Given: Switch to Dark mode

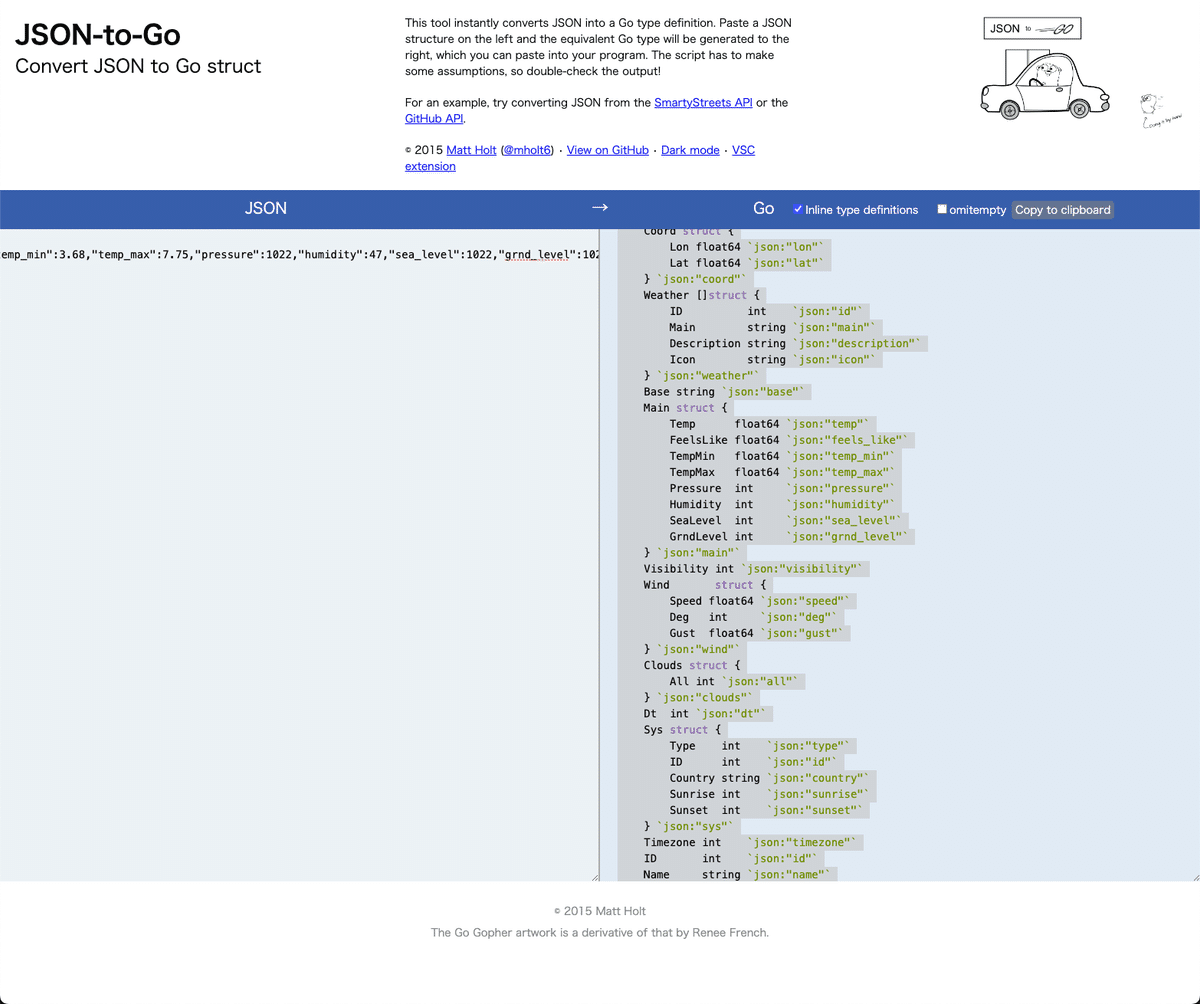Looking at the screenshot, I should point(690,150).
